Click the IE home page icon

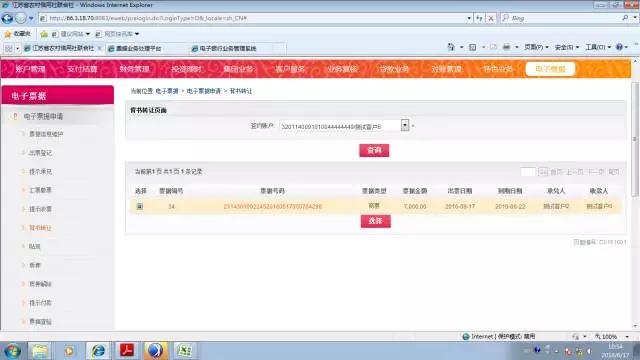[x=451, y=47]
